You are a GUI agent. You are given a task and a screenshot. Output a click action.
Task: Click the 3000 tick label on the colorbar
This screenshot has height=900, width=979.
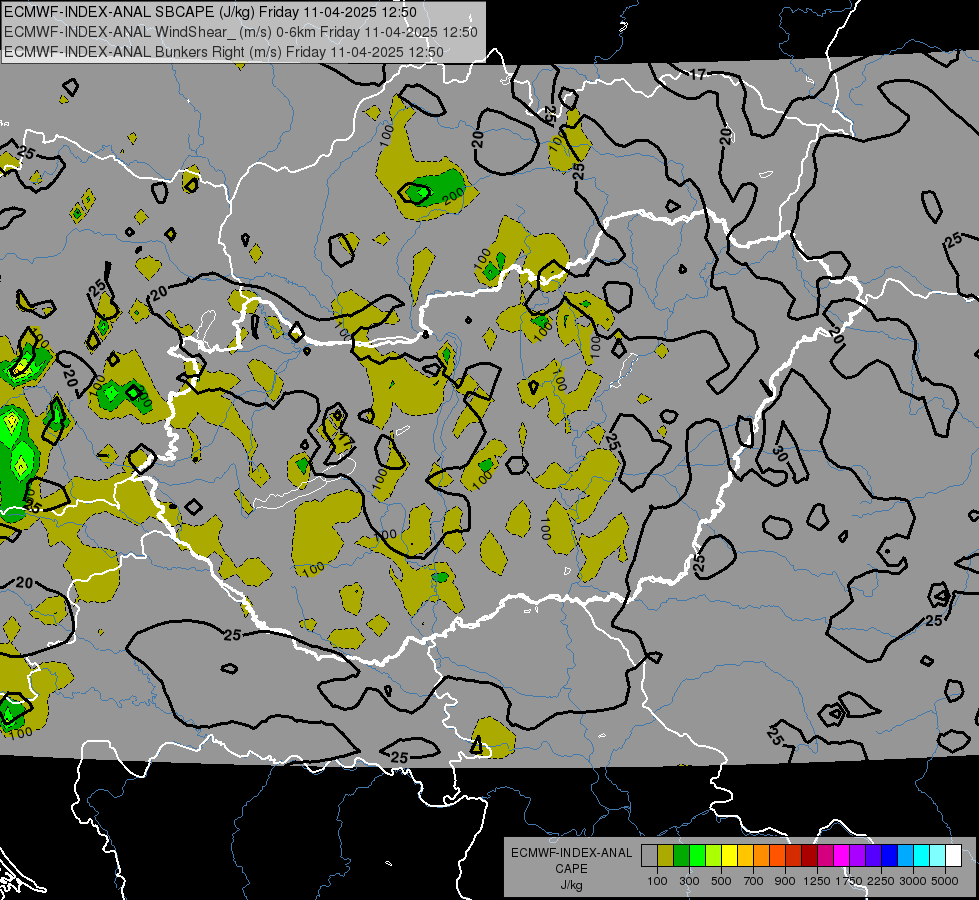913,881
